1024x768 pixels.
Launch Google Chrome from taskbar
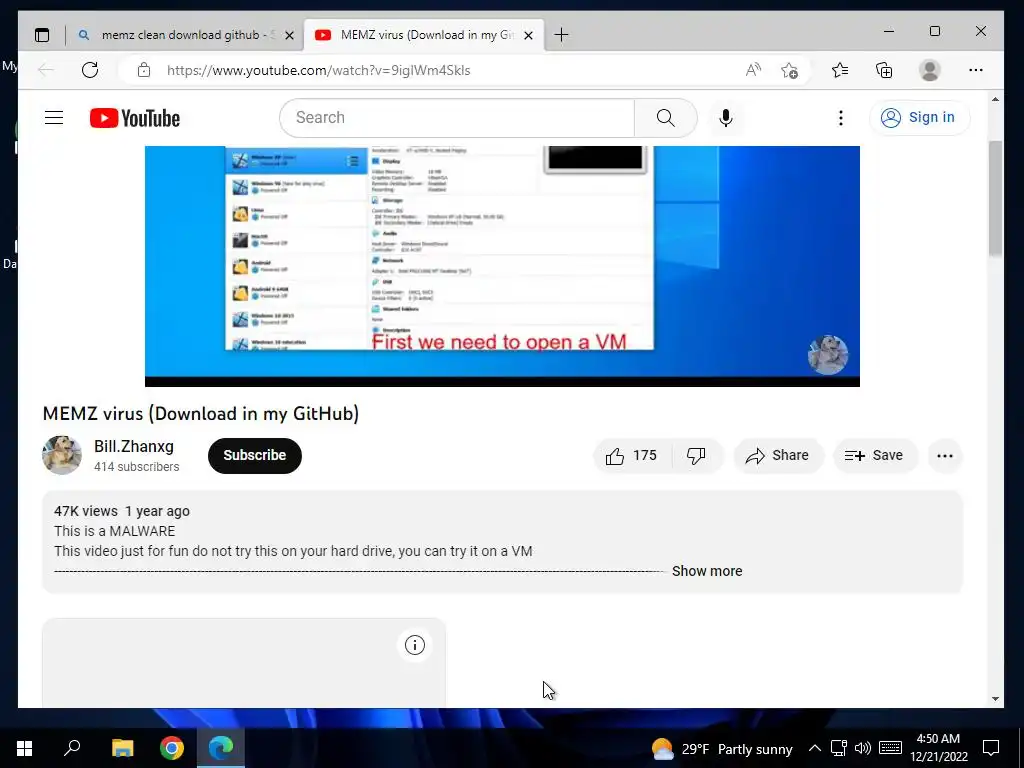[x=172, y=748]
